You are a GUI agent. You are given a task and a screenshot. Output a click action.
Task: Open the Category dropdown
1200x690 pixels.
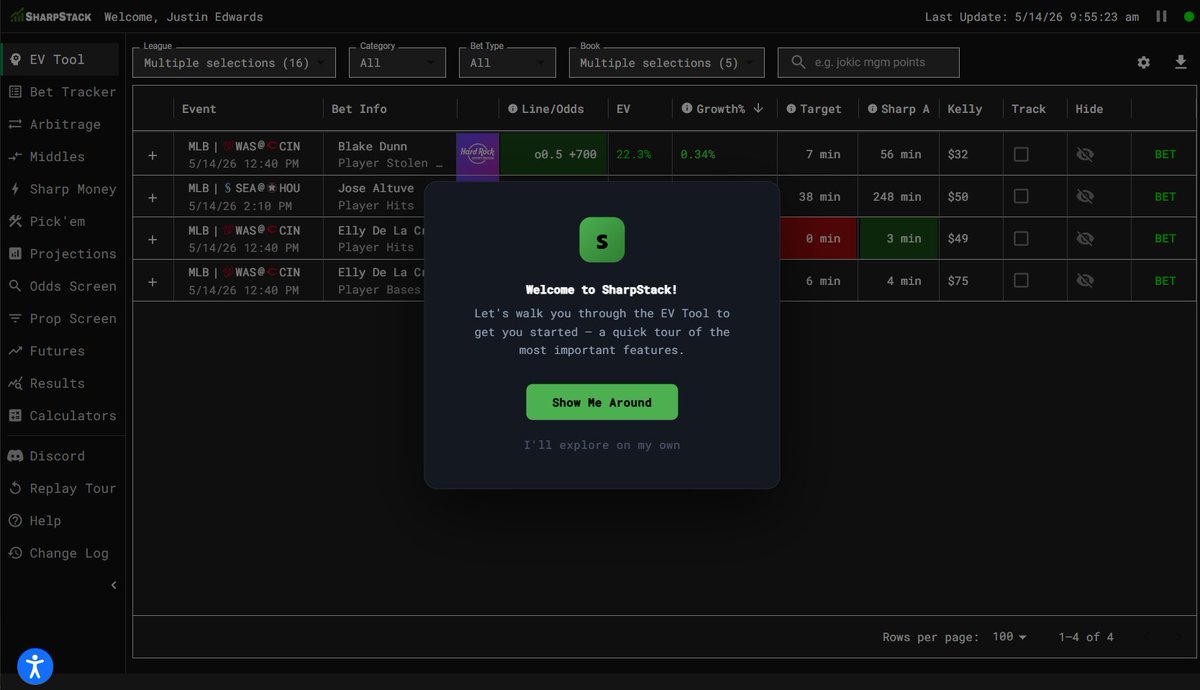[x=397, y=62]
